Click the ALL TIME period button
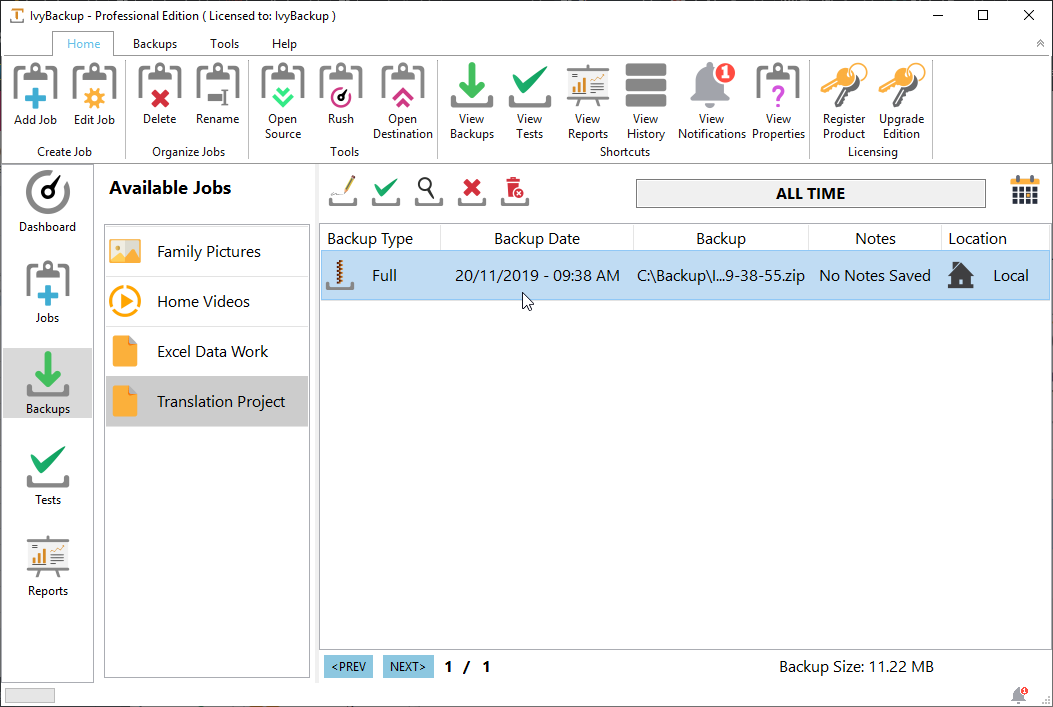The width and height of the screenshot is (1053, 707). (811, 193)
